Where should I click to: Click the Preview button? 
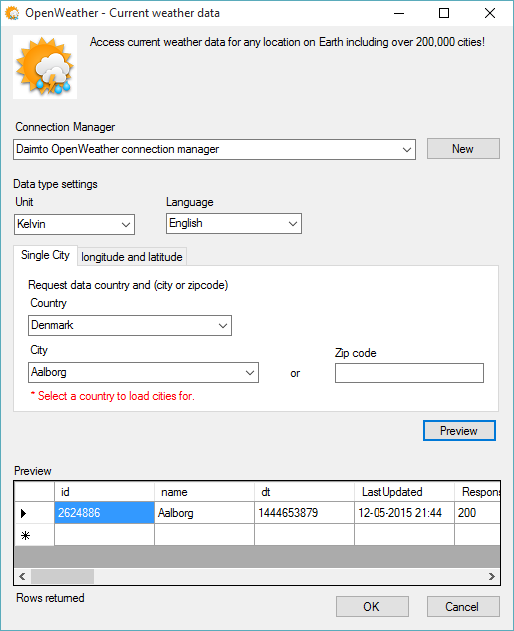tap(459, 431)
